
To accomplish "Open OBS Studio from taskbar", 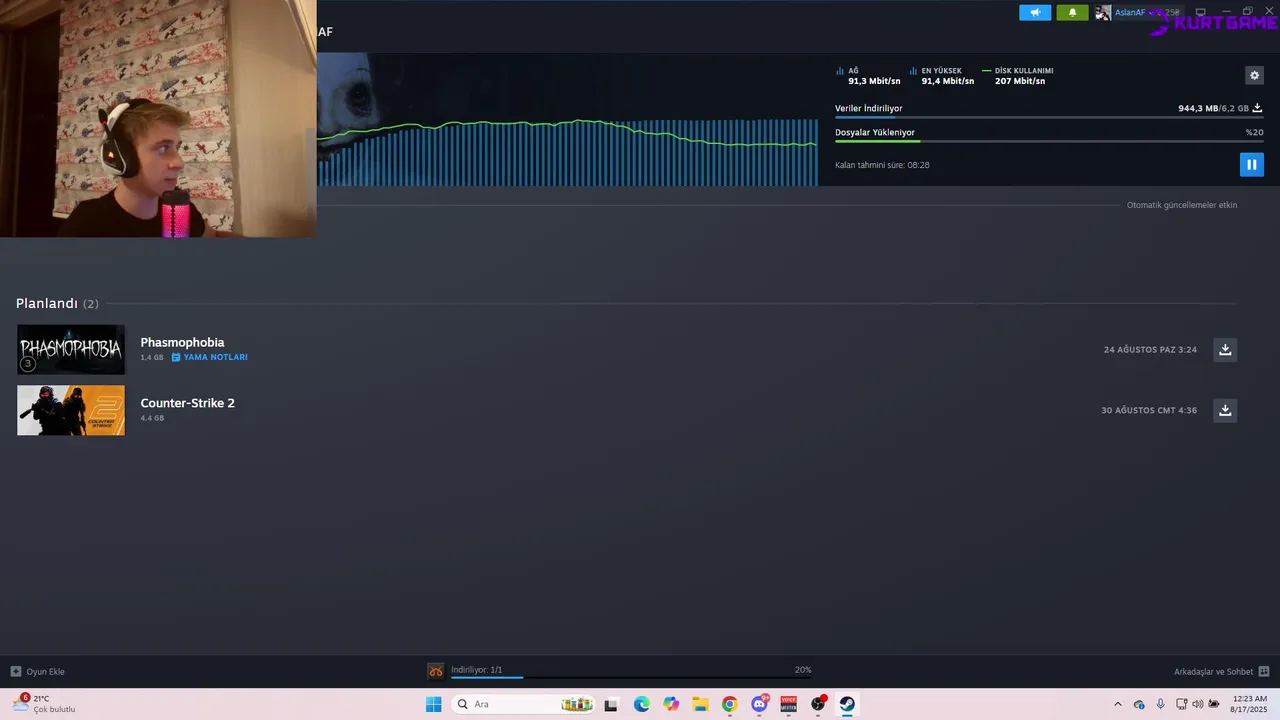I will coord(818,704).
